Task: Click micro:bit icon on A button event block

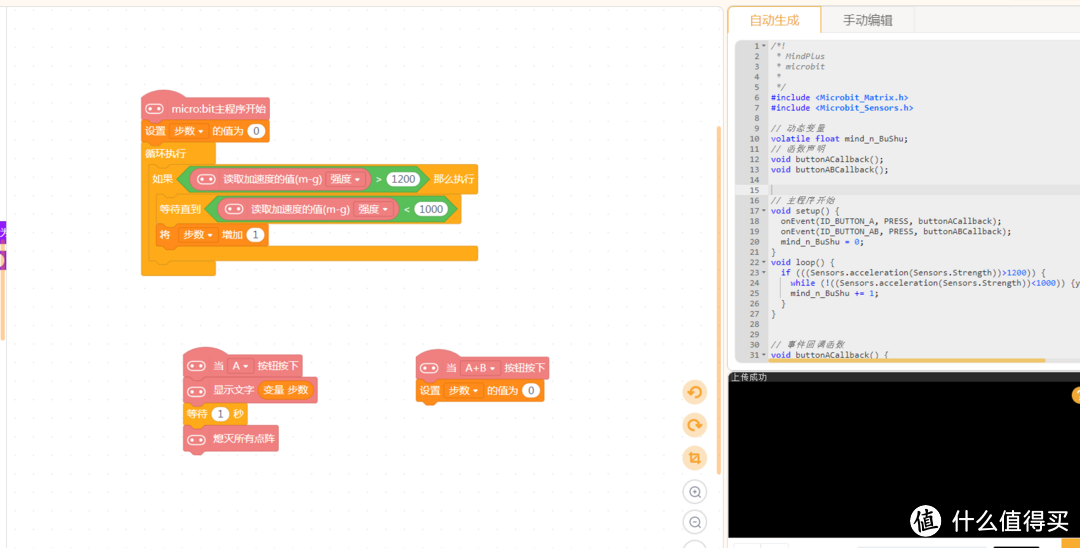Action: point(196,366)
